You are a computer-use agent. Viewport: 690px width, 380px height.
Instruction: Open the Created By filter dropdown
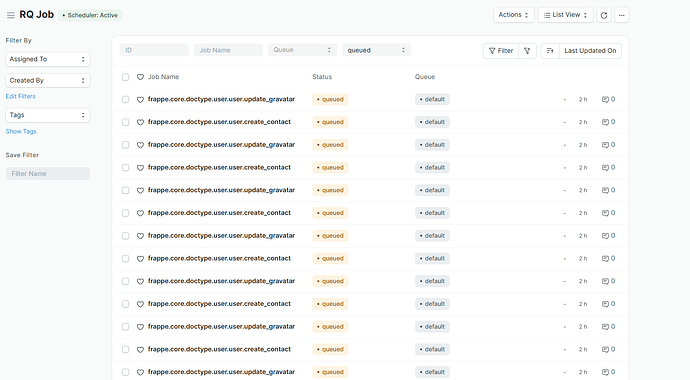click(x=48, y=80)
